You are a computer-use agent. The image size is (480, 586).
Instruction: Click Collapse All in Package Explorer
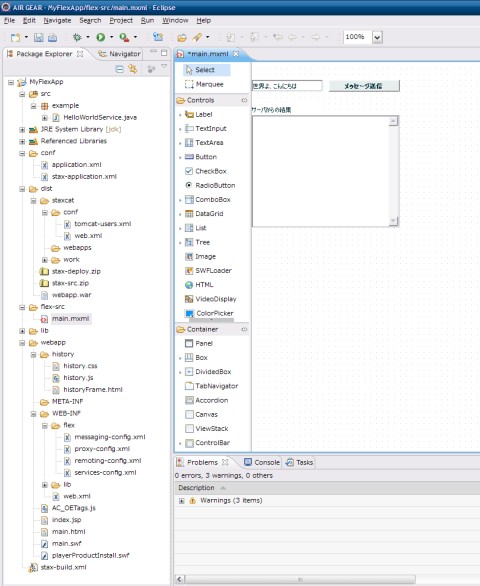(x=120, y=69)
